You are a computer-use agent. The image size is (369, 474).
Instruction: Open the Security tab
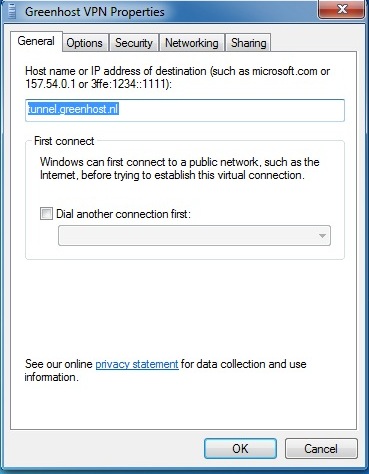pyautogui.click(x=134, y=43)
